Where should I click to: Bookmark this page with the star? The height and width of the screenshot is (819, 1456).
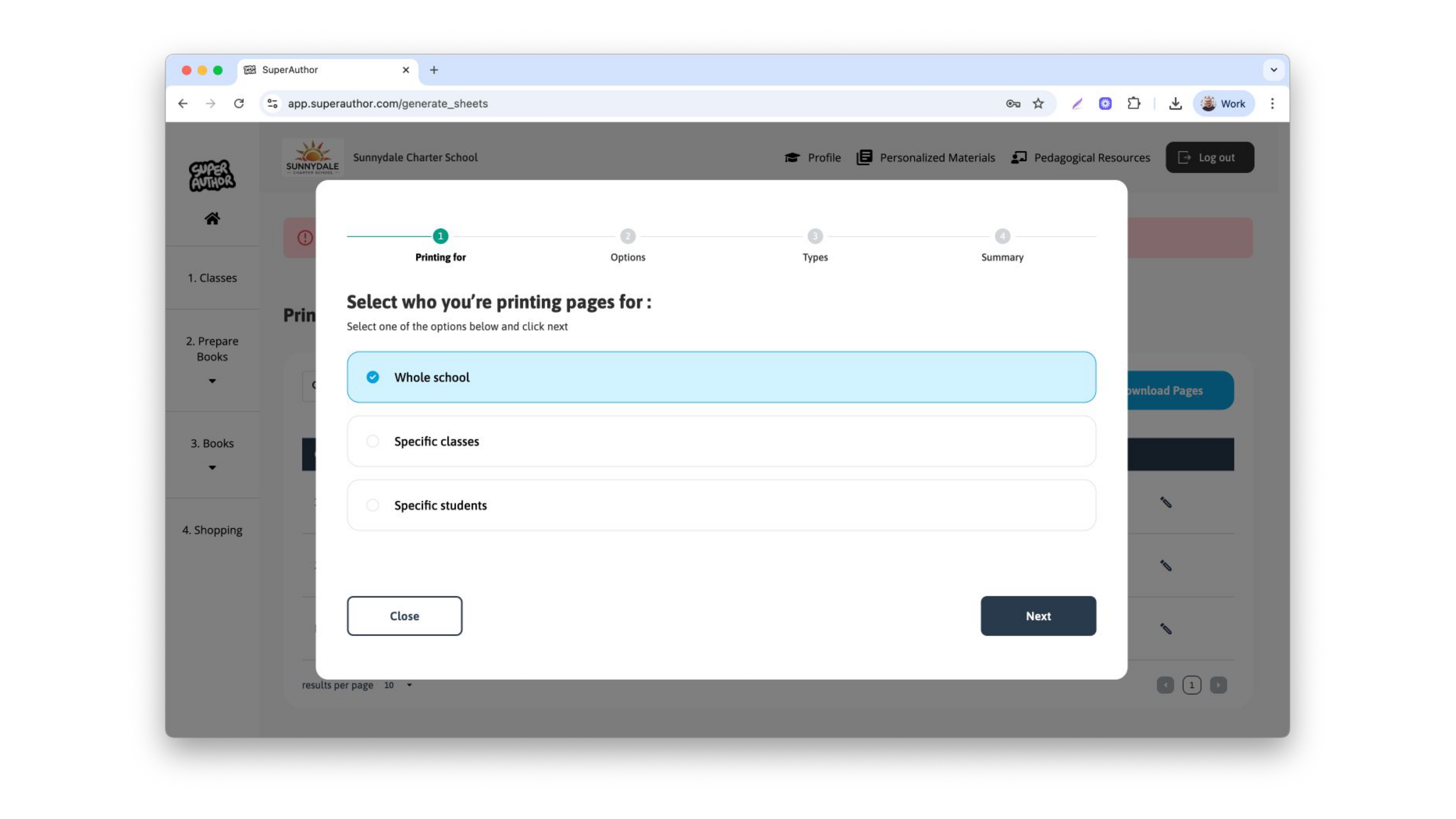pyautogui.click(x=1038, y=103)
